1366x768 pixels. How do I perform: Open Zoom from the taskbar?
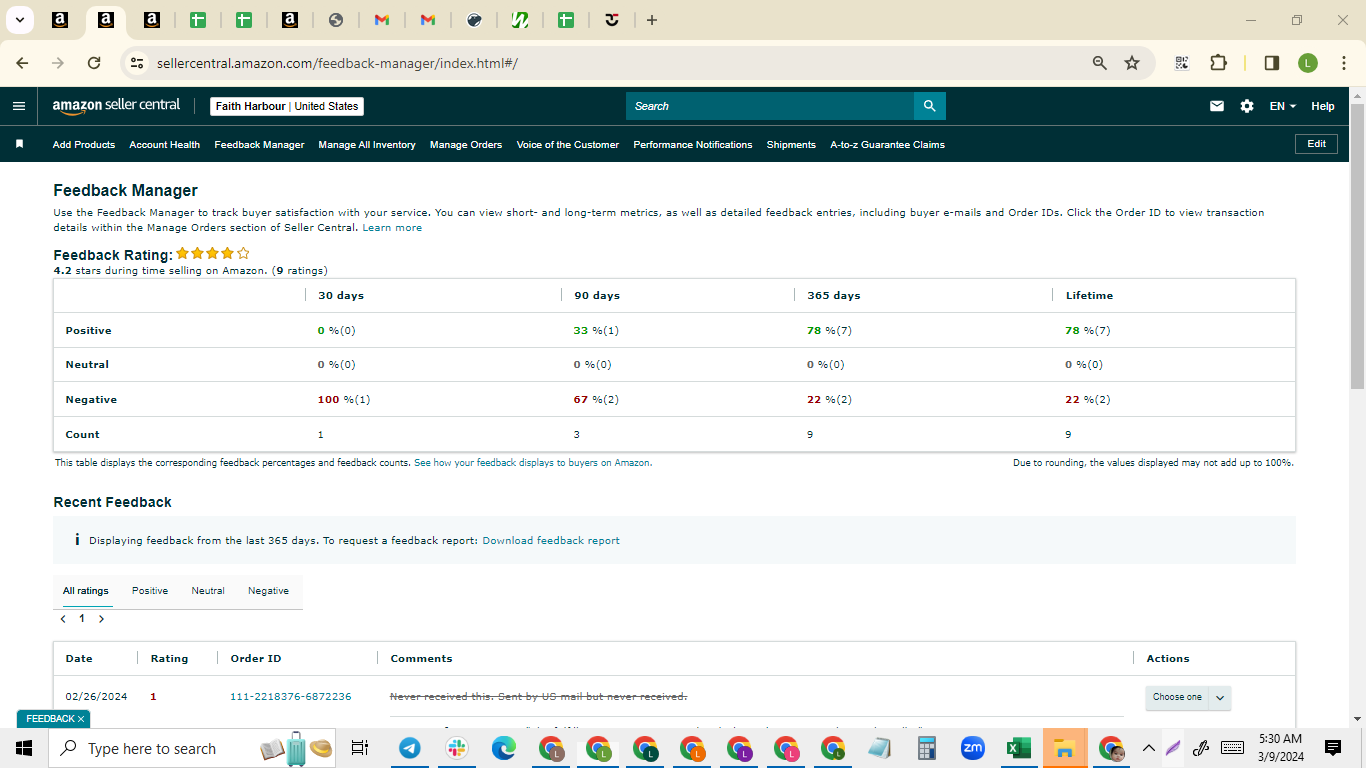(x=972, y=748)
